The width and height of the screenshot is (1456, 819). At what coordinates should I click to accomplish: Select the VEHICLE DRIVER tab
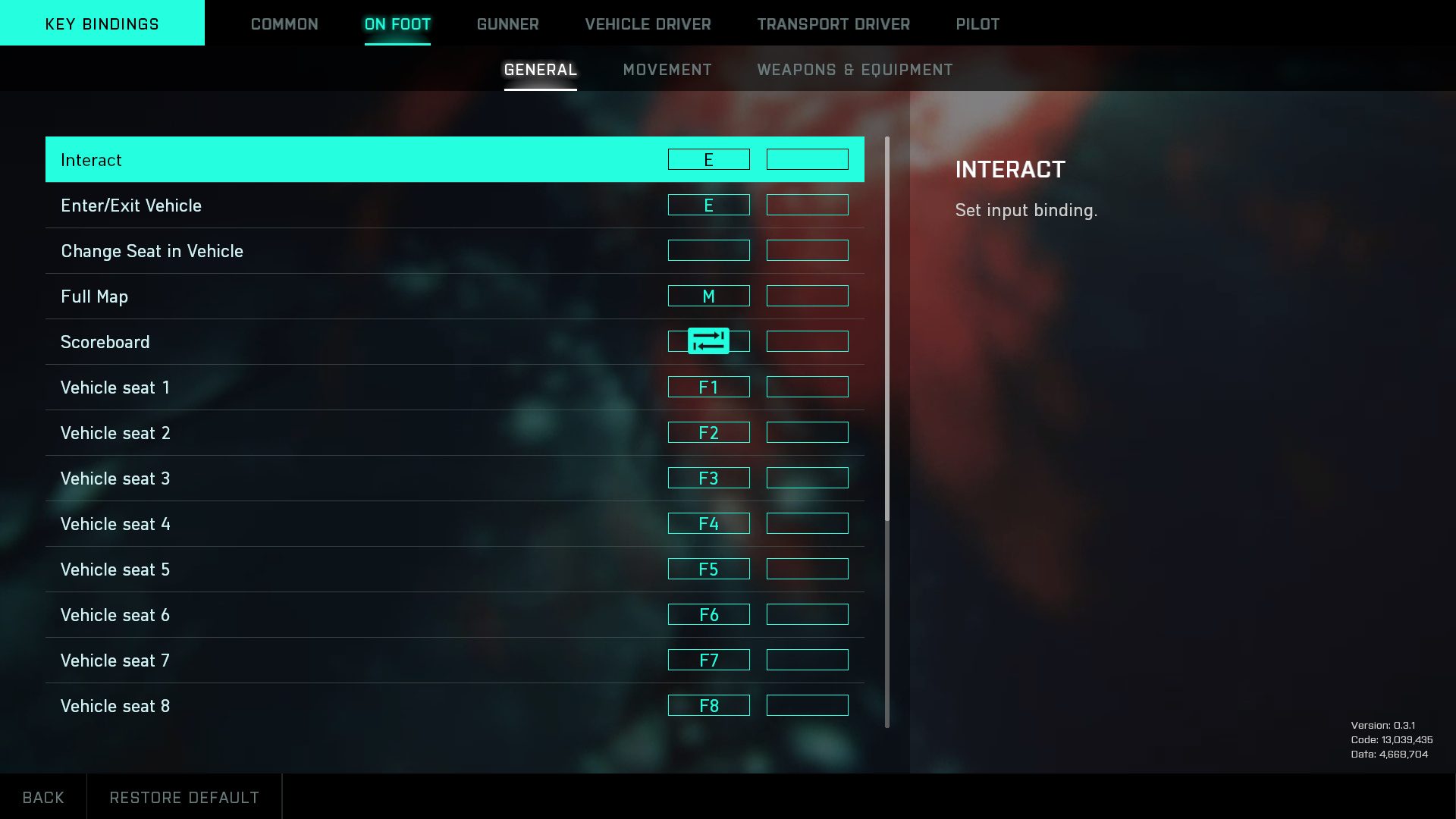point(647,23)
